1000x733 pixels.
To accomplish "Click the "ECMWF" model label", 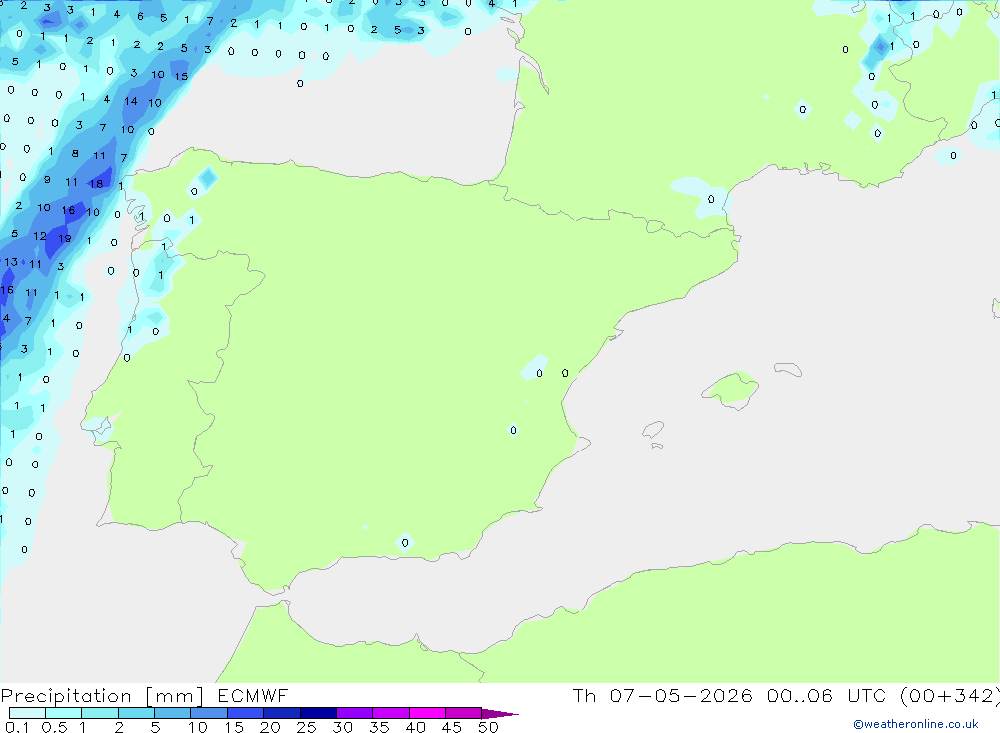I will [x=253, y=695].
